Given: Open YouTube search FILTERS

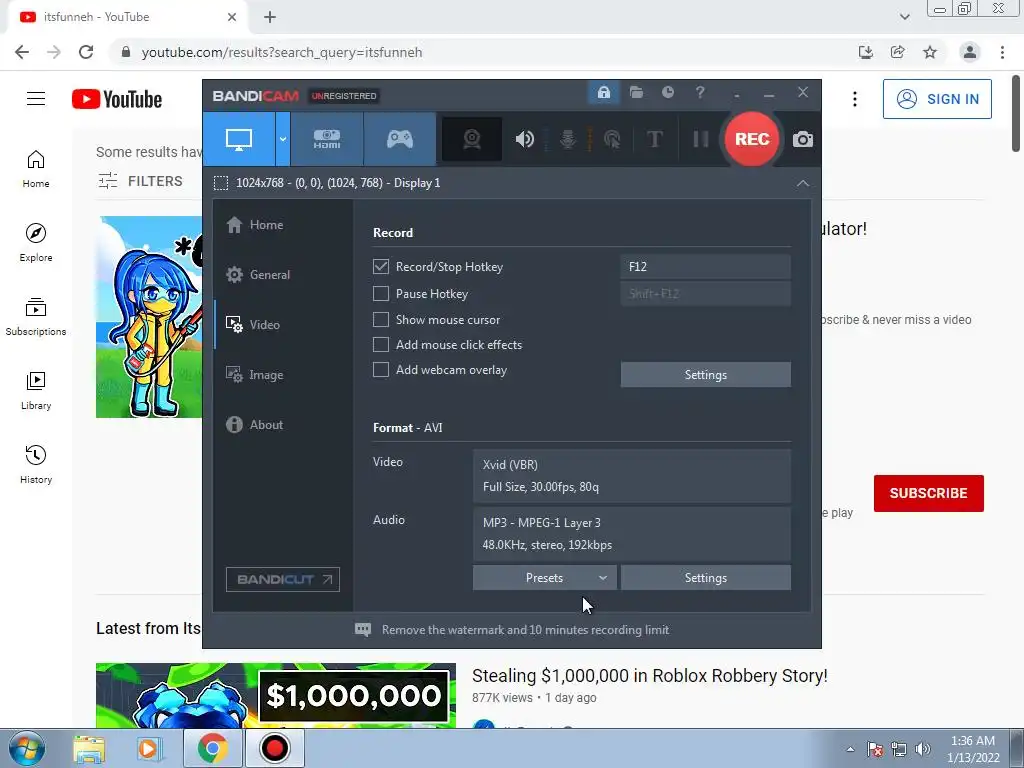Looking at the screenshot, I should [x=140, y=181].
